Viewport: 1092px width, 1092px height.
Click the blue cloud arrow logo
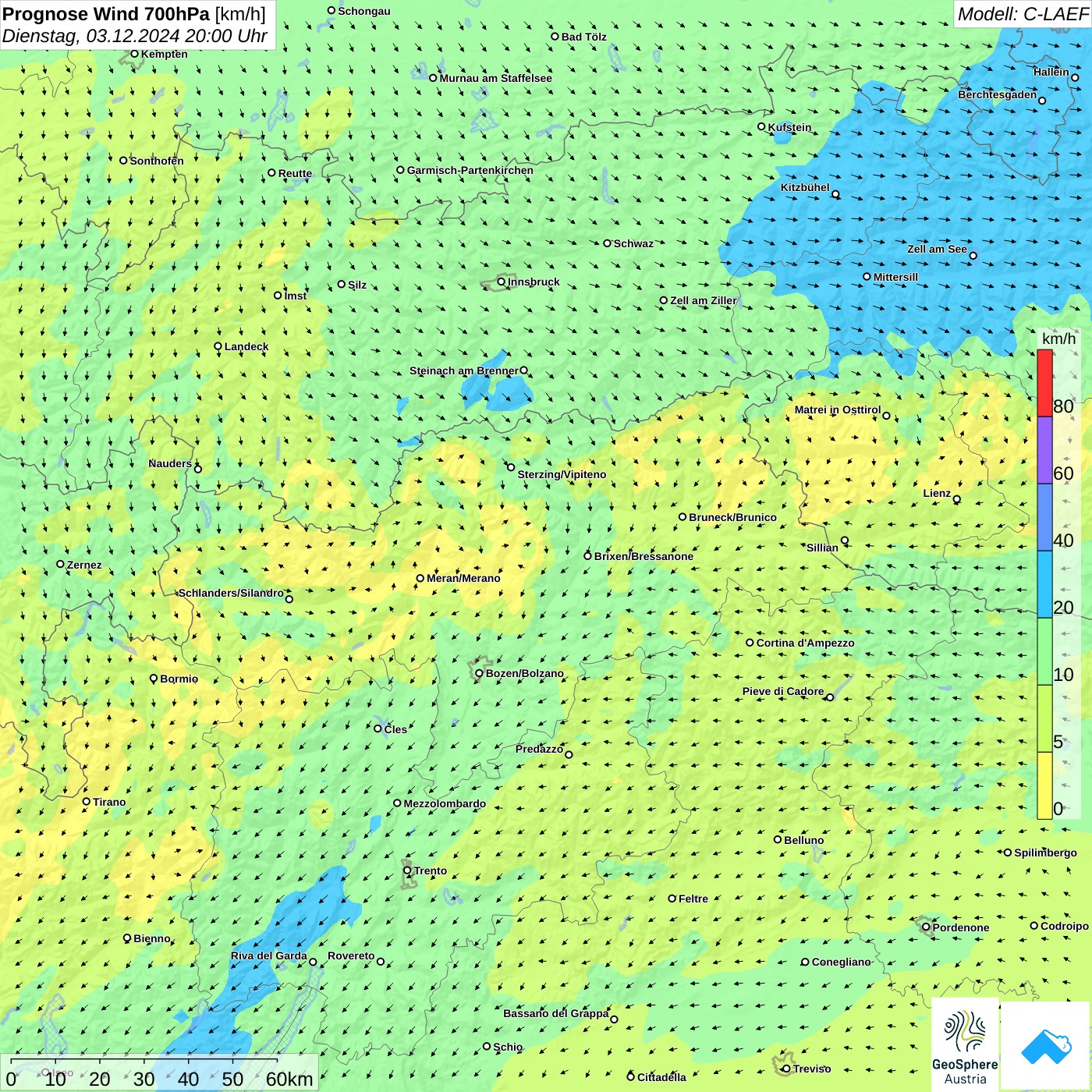click(x=1046, y=1046)
